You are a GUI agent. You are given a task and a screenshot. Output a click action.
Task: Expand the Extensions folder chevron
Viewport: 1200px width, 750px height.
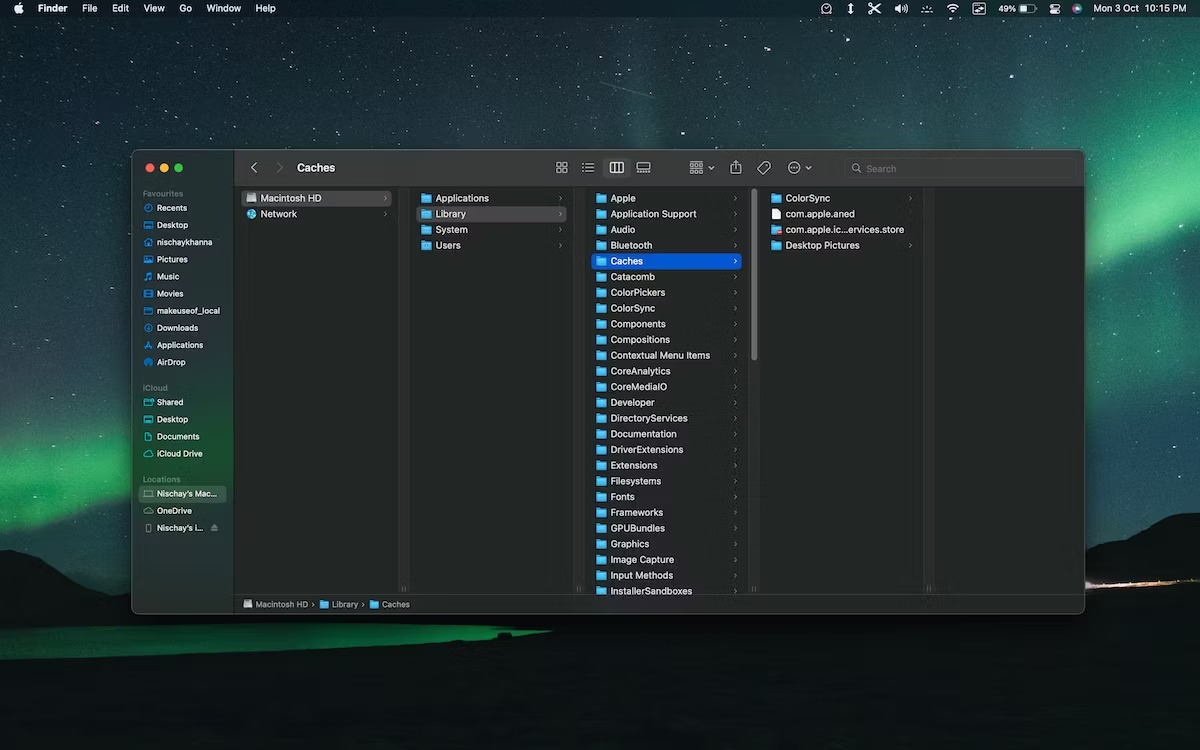(x=735, y=466)
